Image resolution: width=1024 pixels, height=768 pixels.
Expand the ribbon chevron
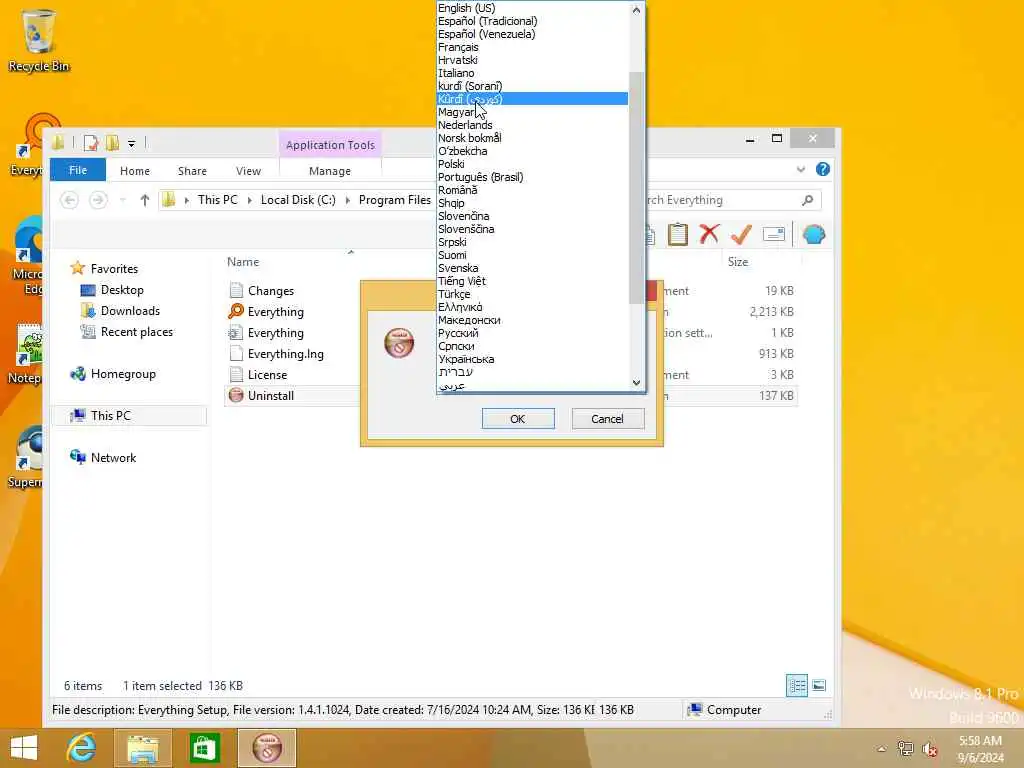[801, 170]
